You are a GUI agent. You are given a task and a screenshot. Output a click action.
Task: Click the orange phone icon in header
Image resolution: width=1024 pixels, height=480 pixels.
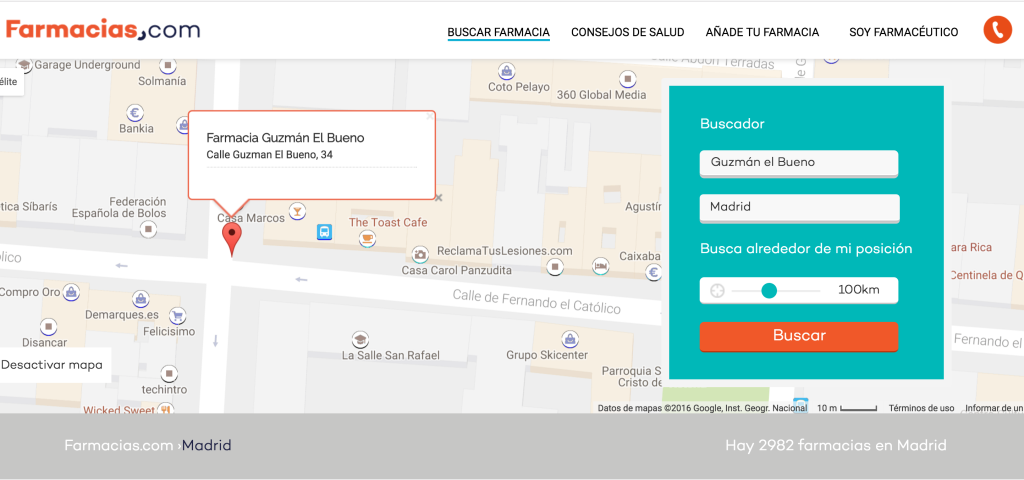pyautogui.click(x=997, y=30)
